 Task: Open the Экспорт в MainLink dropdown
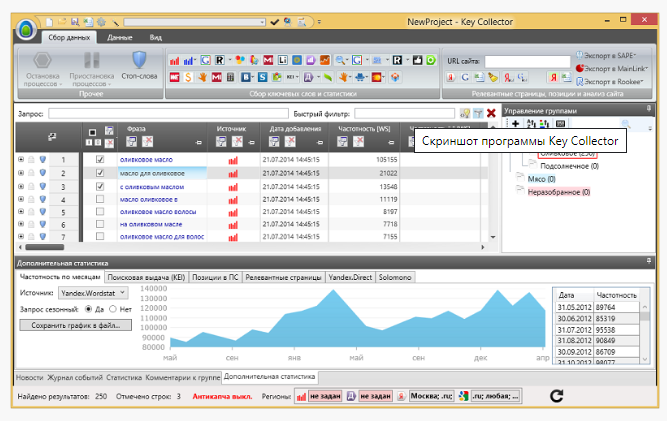point(612,68)
